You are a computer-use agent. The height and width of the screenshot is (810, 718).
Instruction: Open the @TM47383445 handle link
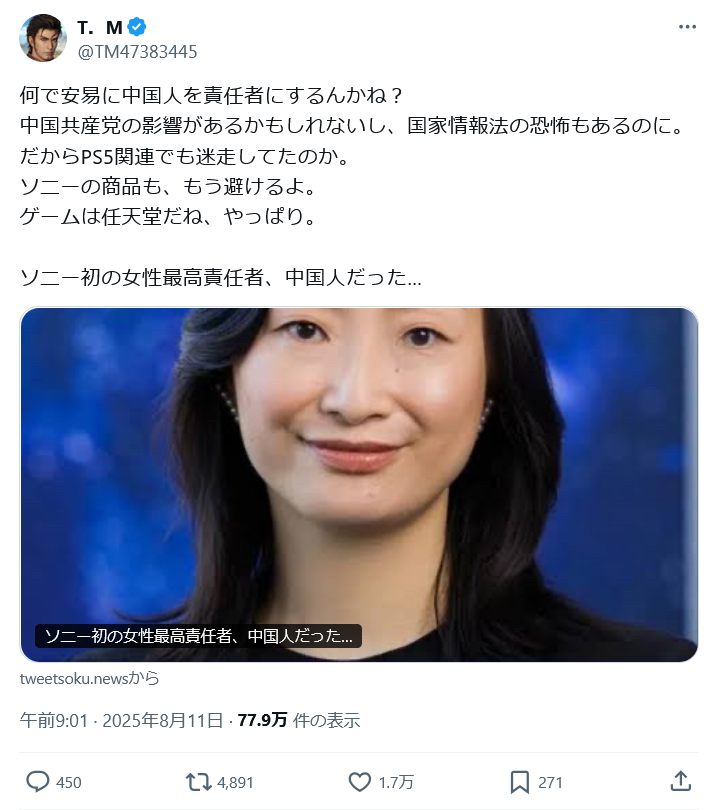coord(137,52)
